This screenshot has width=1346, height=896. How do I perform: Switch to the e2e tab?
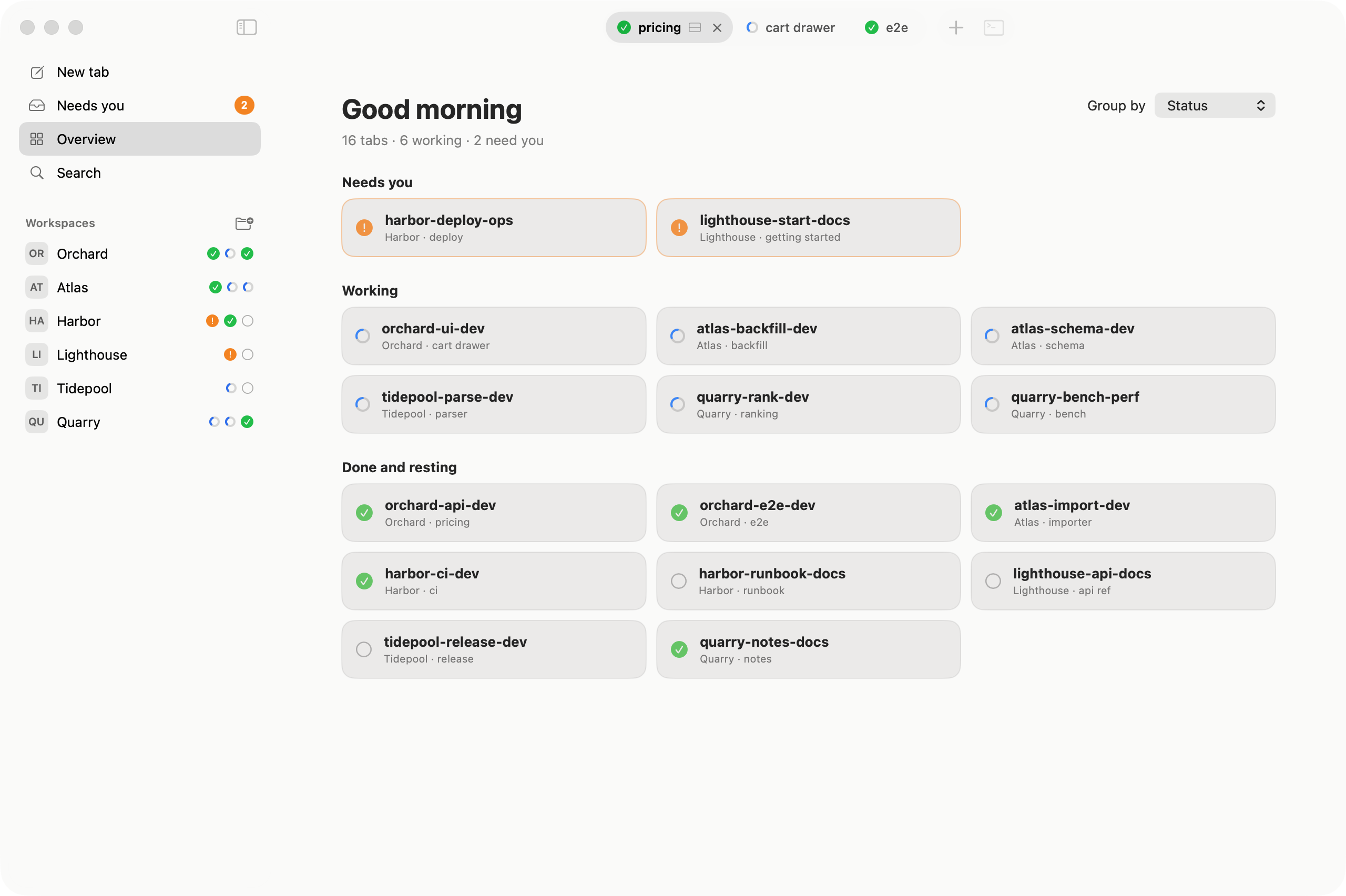point(886,27)
